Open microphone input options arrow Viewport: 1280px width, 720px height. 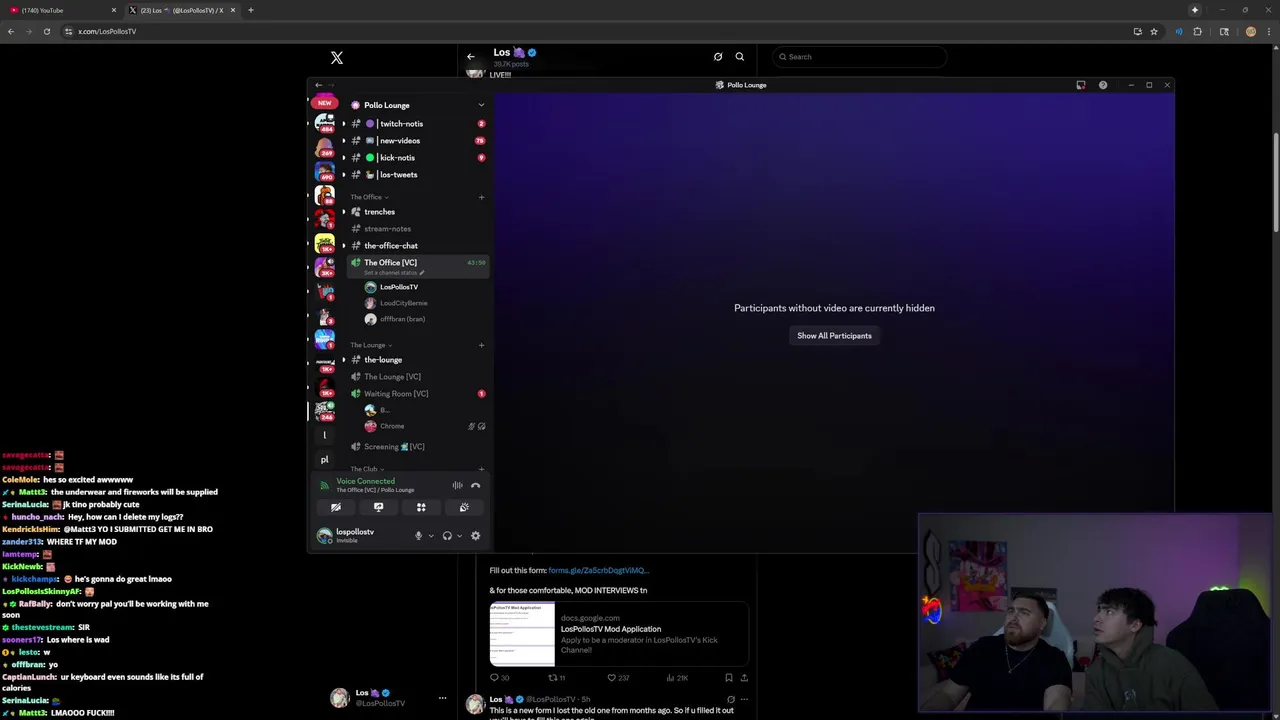coord(431,536)
